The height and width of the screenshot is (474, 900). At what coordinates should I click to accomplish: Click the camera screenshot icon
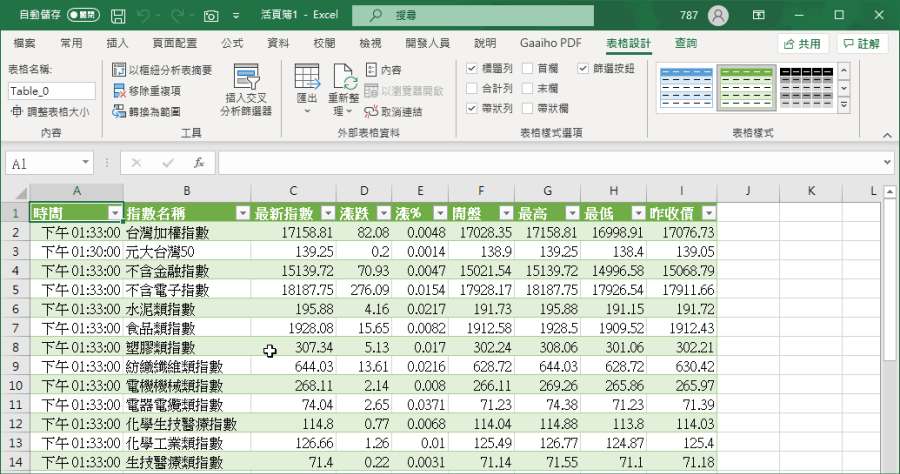click(x=211, y=15)
